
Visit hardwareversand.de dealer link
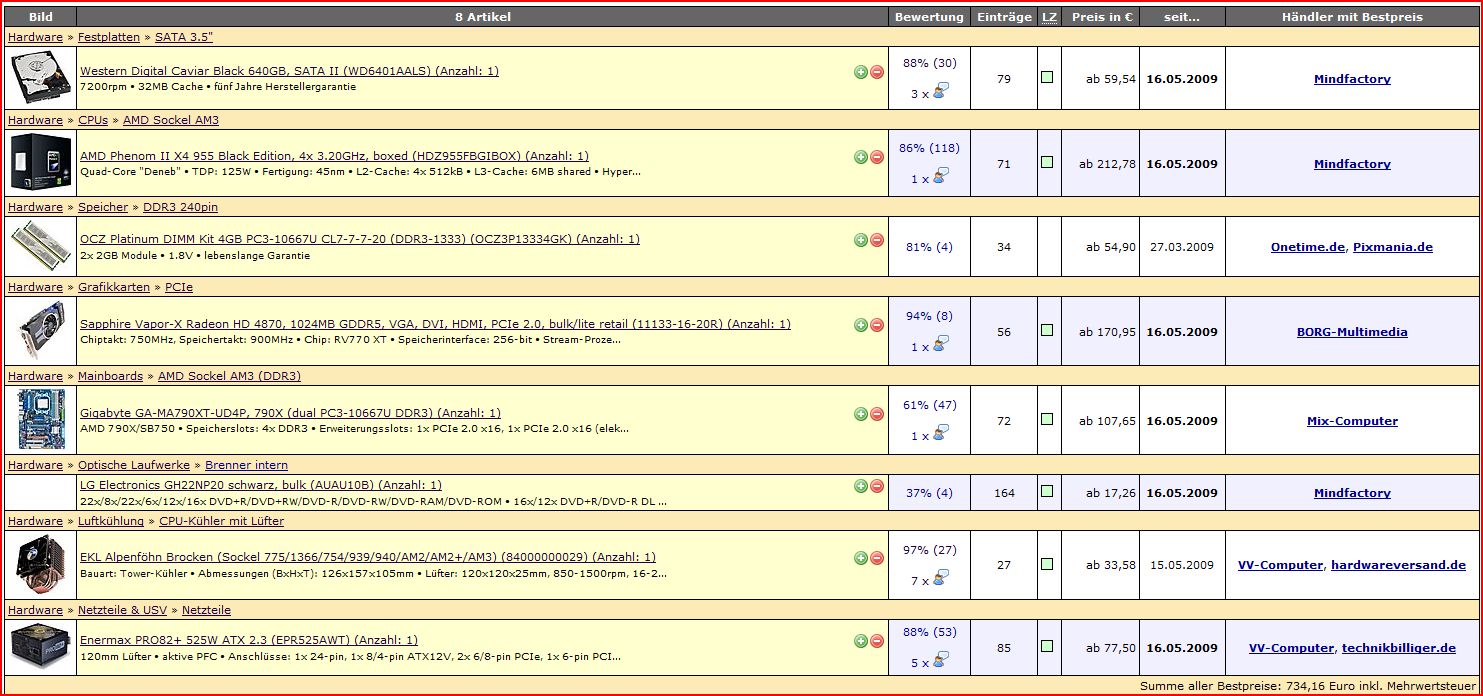click(x=1398, y=565)
